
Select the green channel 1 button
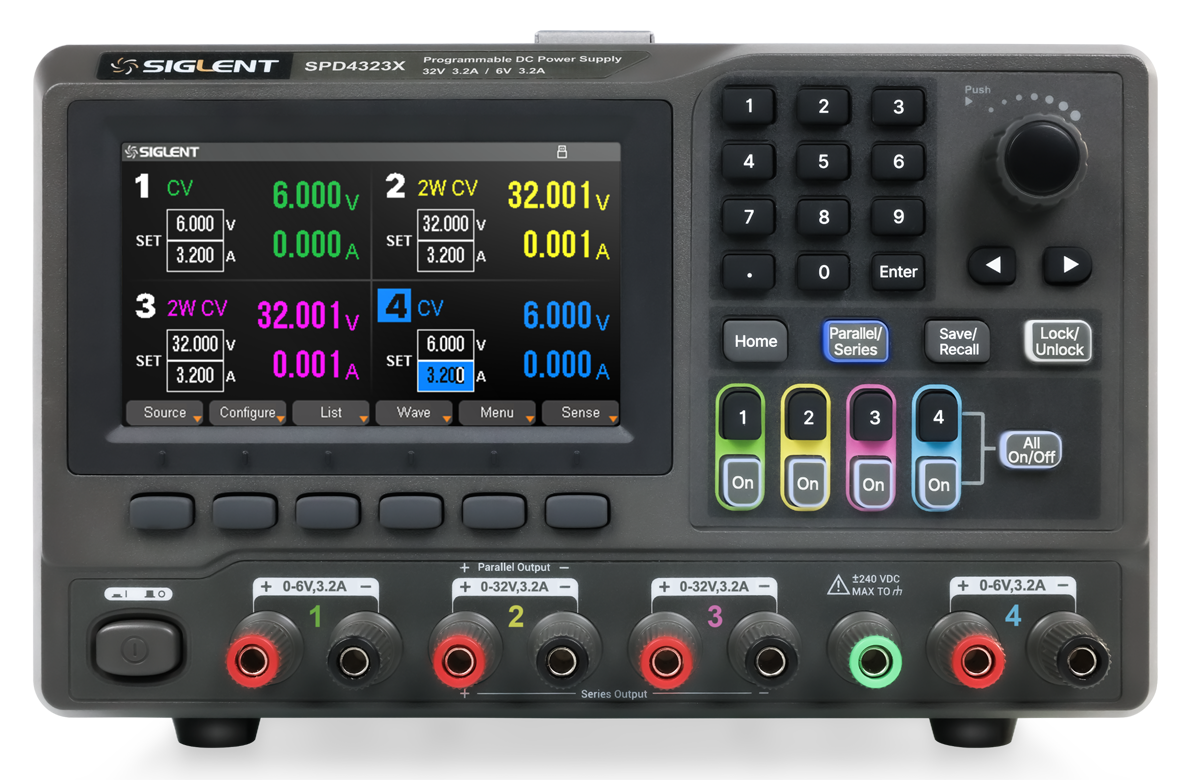coord(741,420)
